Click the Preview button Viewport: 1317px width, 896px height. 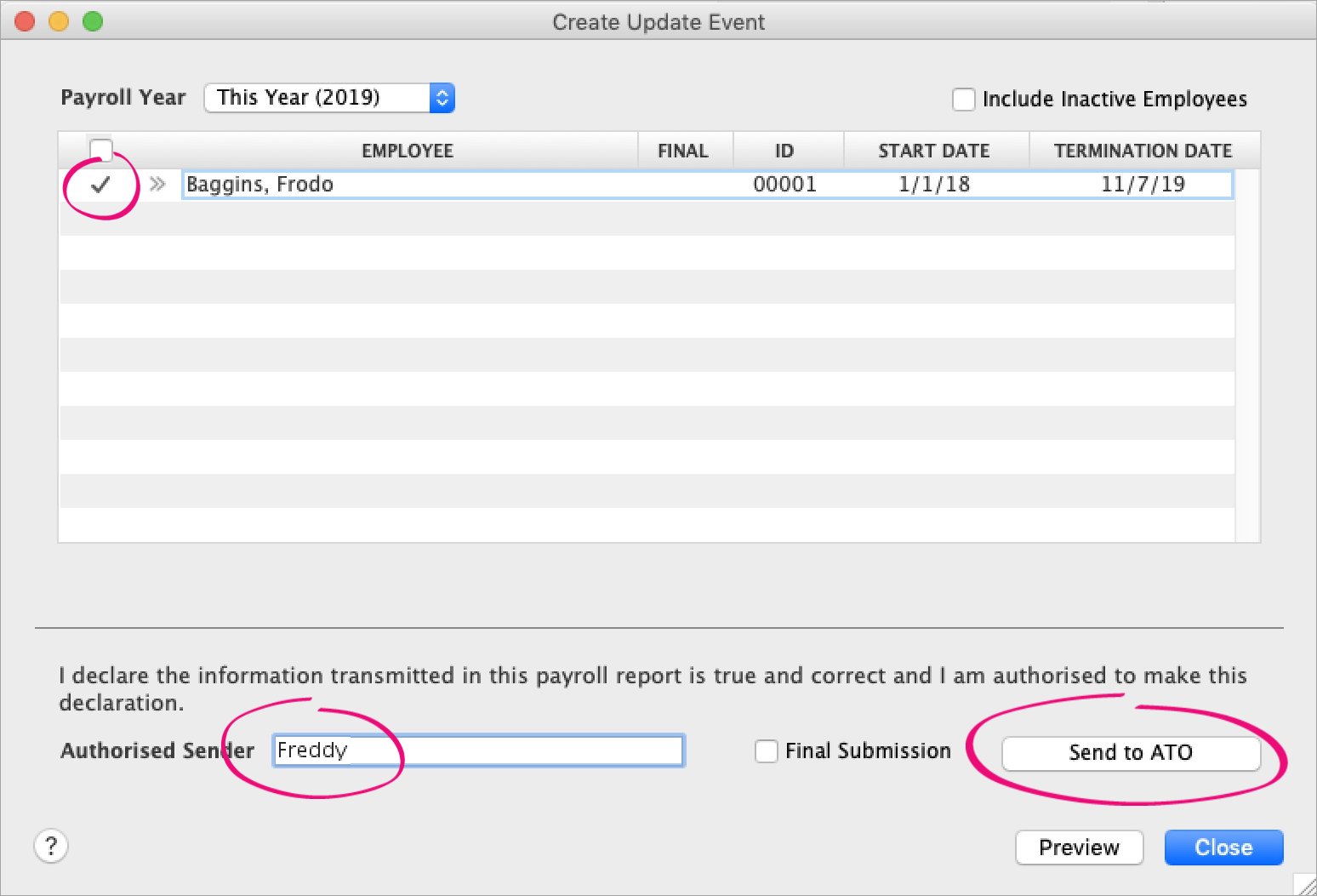(1078, 847)
